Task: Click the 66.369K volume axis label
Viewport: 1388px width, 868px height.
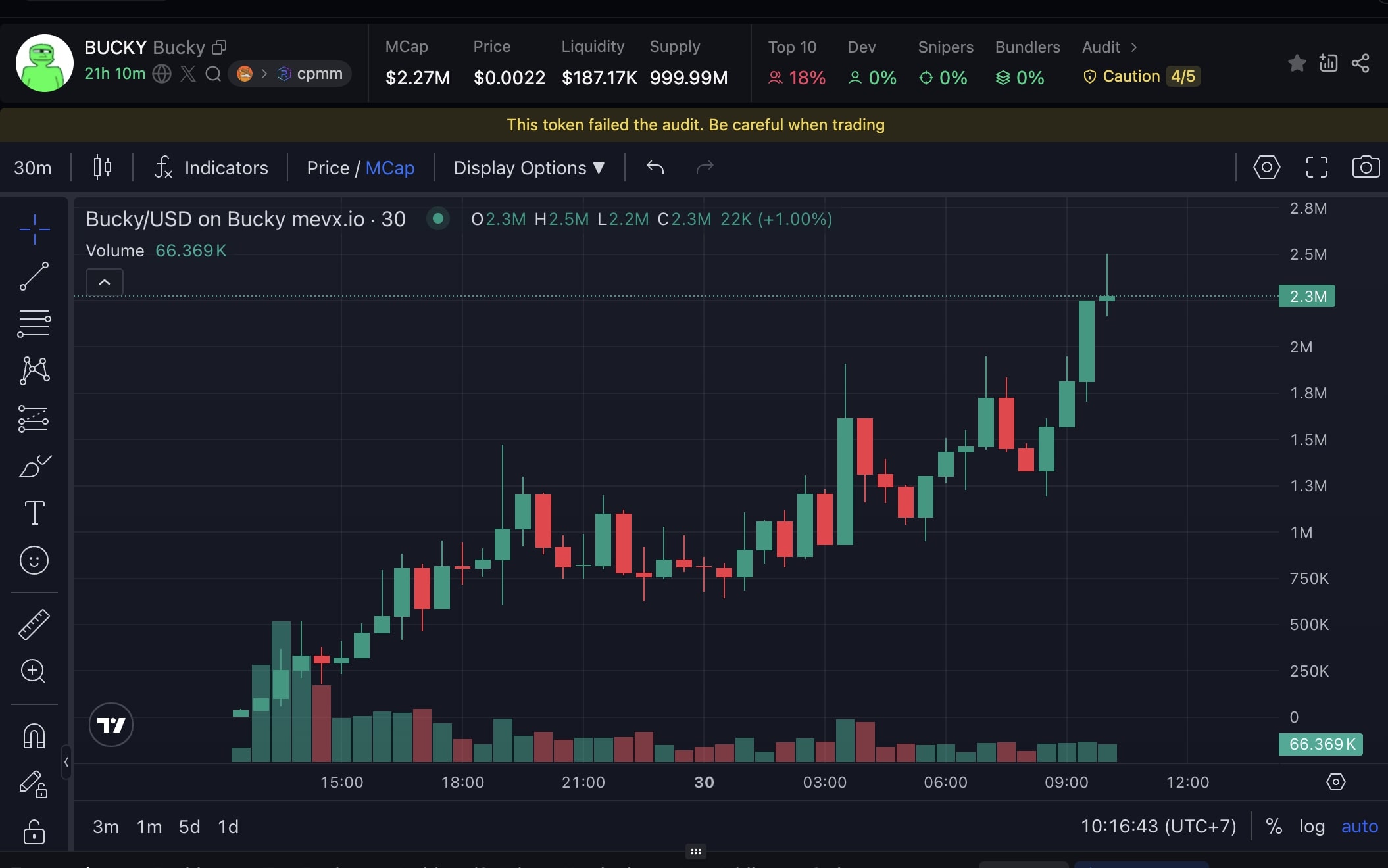Action: pyautogui.click(x=1321, y=744)
